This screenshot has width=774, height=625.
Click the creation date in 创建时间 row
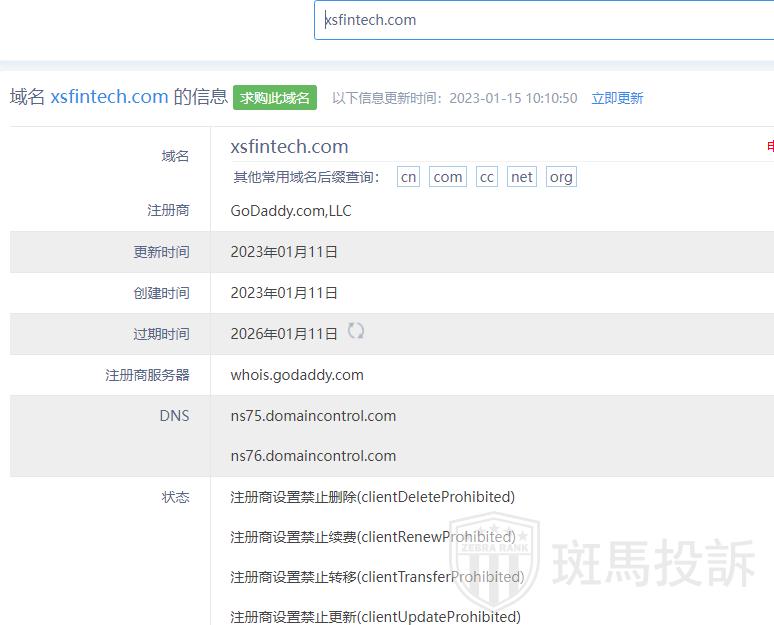tap(284, 293)
